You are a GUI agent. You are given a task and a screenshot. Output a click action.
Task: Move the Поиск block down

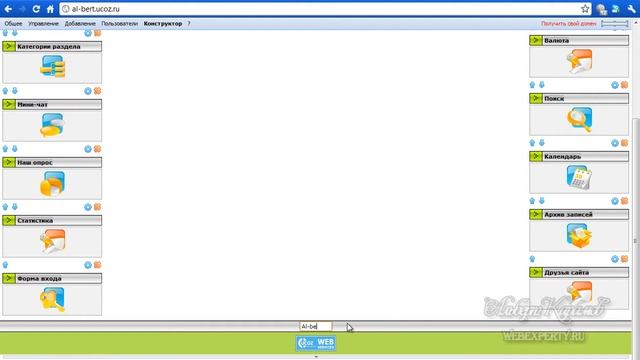542,84
